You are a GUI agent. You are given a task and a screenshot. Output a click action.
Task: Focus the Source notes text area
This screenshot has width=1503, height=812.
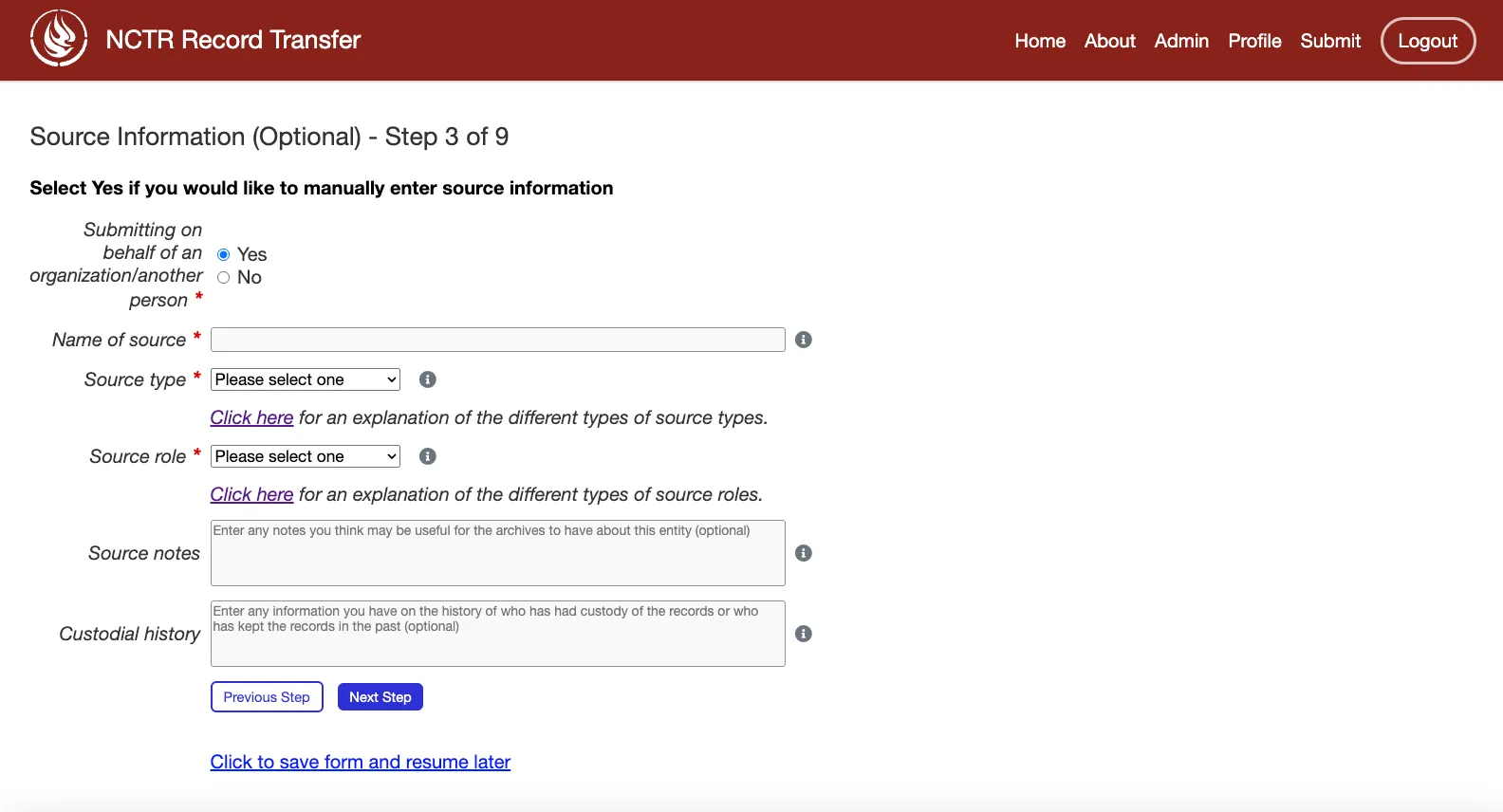[x=498, y=553]
